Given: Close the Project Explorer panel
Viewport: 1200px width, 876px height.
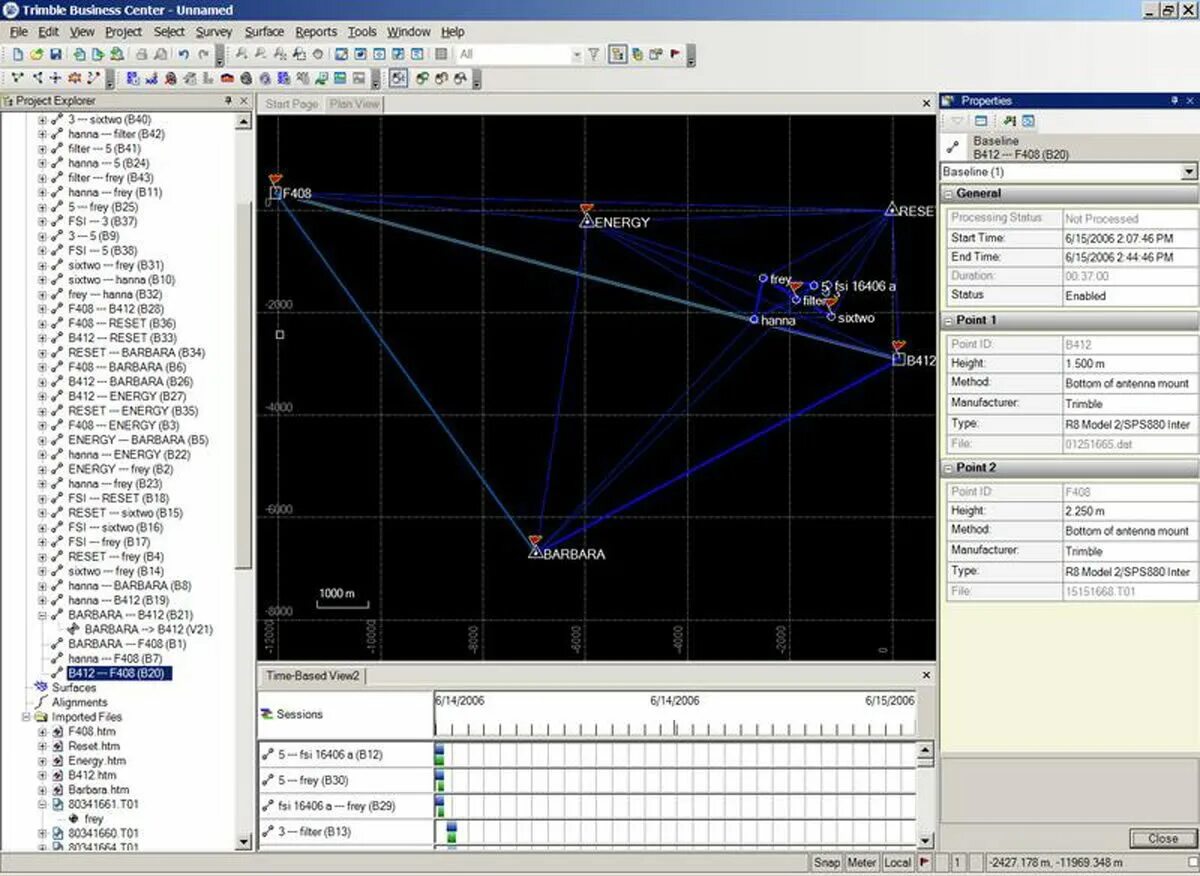Looking at the screenshot, I should [244, 101].
